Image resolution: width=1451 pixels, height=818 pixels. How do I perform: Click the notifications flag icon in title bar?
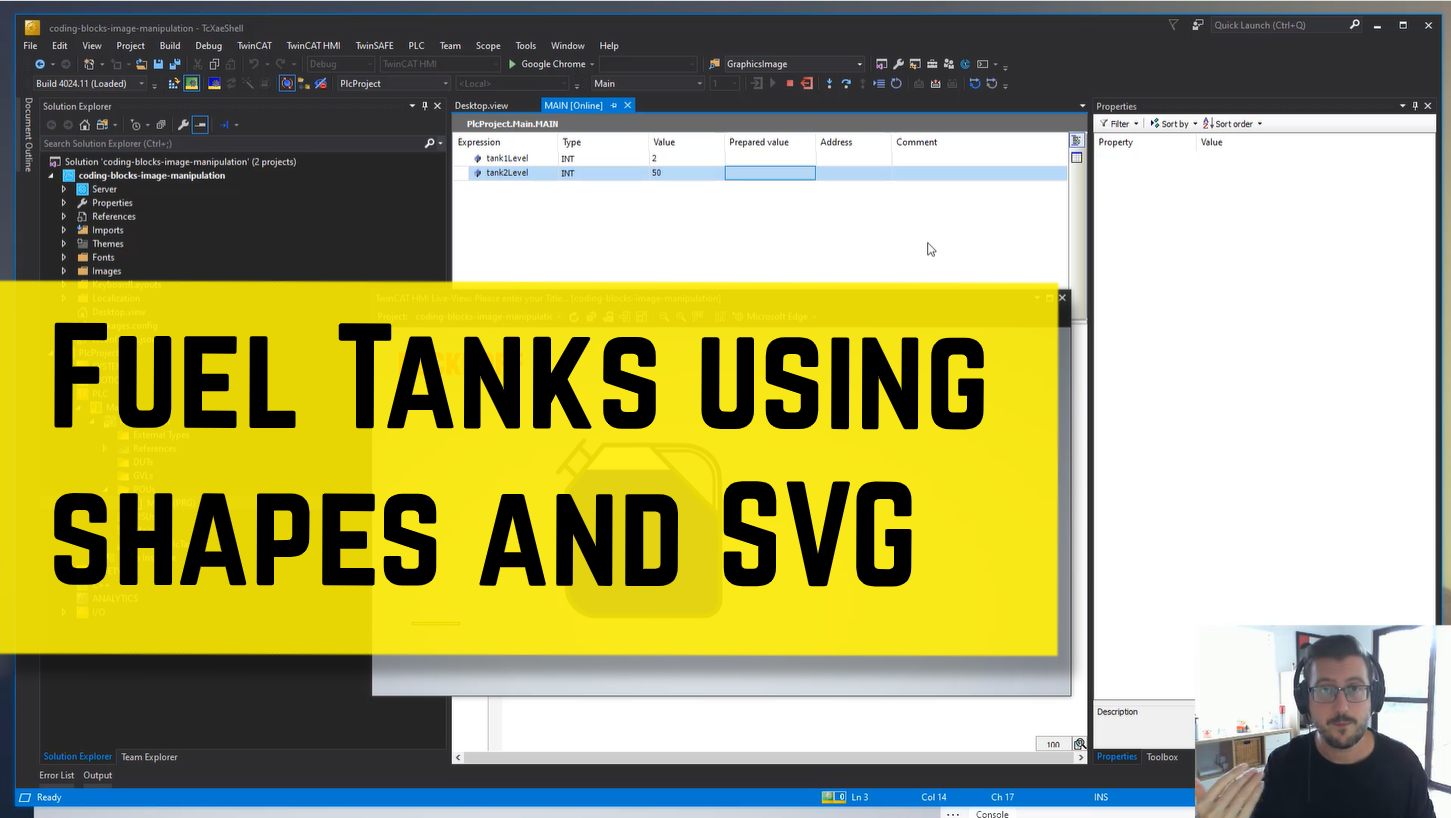[1173, 25]
